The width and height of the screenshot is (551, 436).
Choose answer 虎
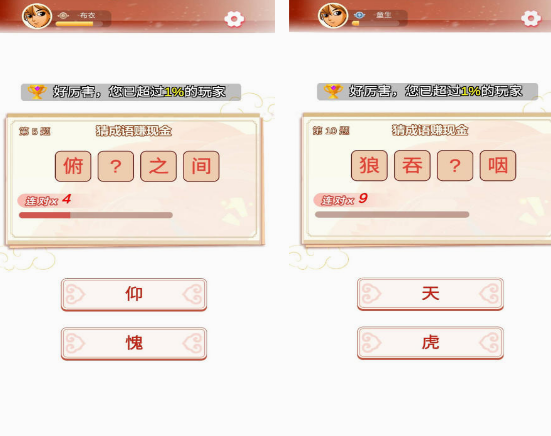click(x=430, y=343)
